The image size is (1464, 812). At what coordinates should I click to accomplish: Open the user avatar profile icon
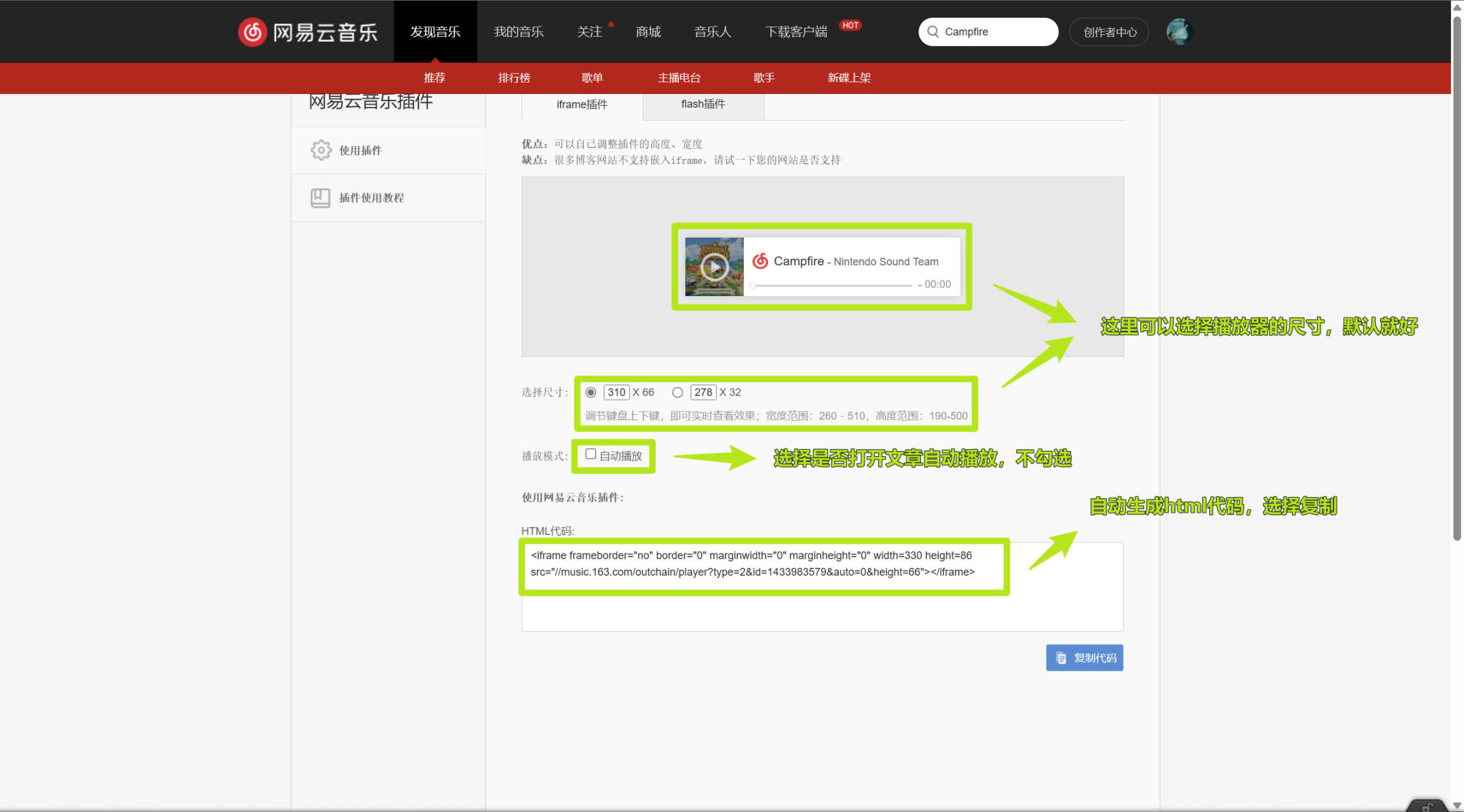point(1178,32)
